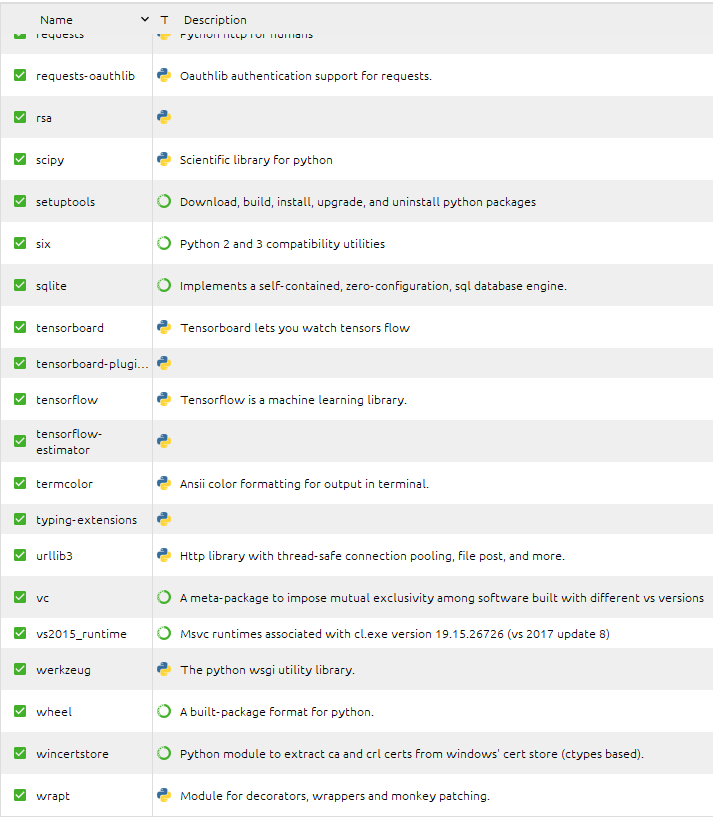Click the conda circle icon for vc
Screen dimensions: 713x817
click(x=164, y=597)
